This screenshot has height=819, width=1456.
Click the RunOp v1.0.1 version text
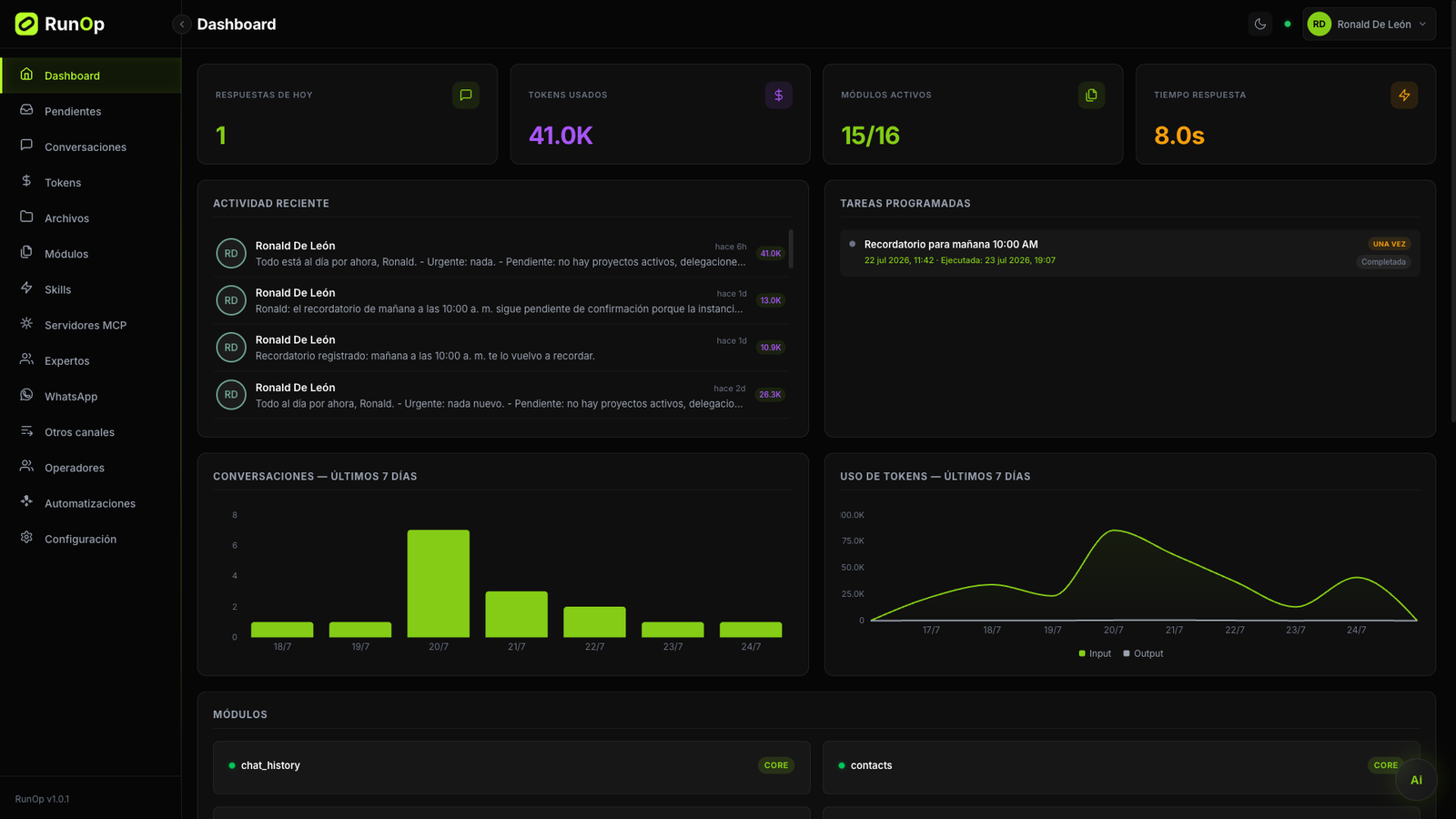42,799
